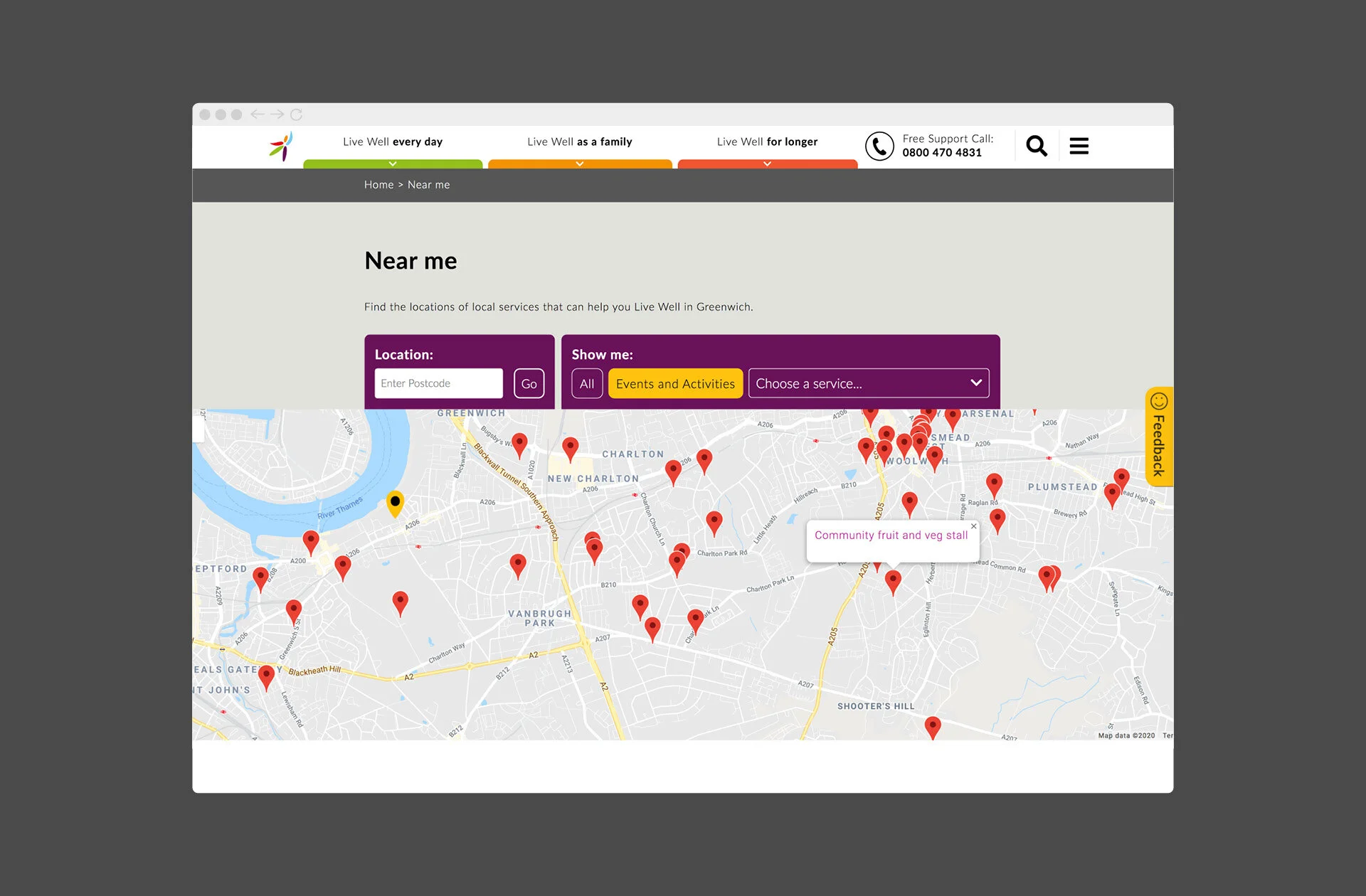Click the red pin near St John's
The width and height of the screenshot is (1366, 896).
click(266, 677)
